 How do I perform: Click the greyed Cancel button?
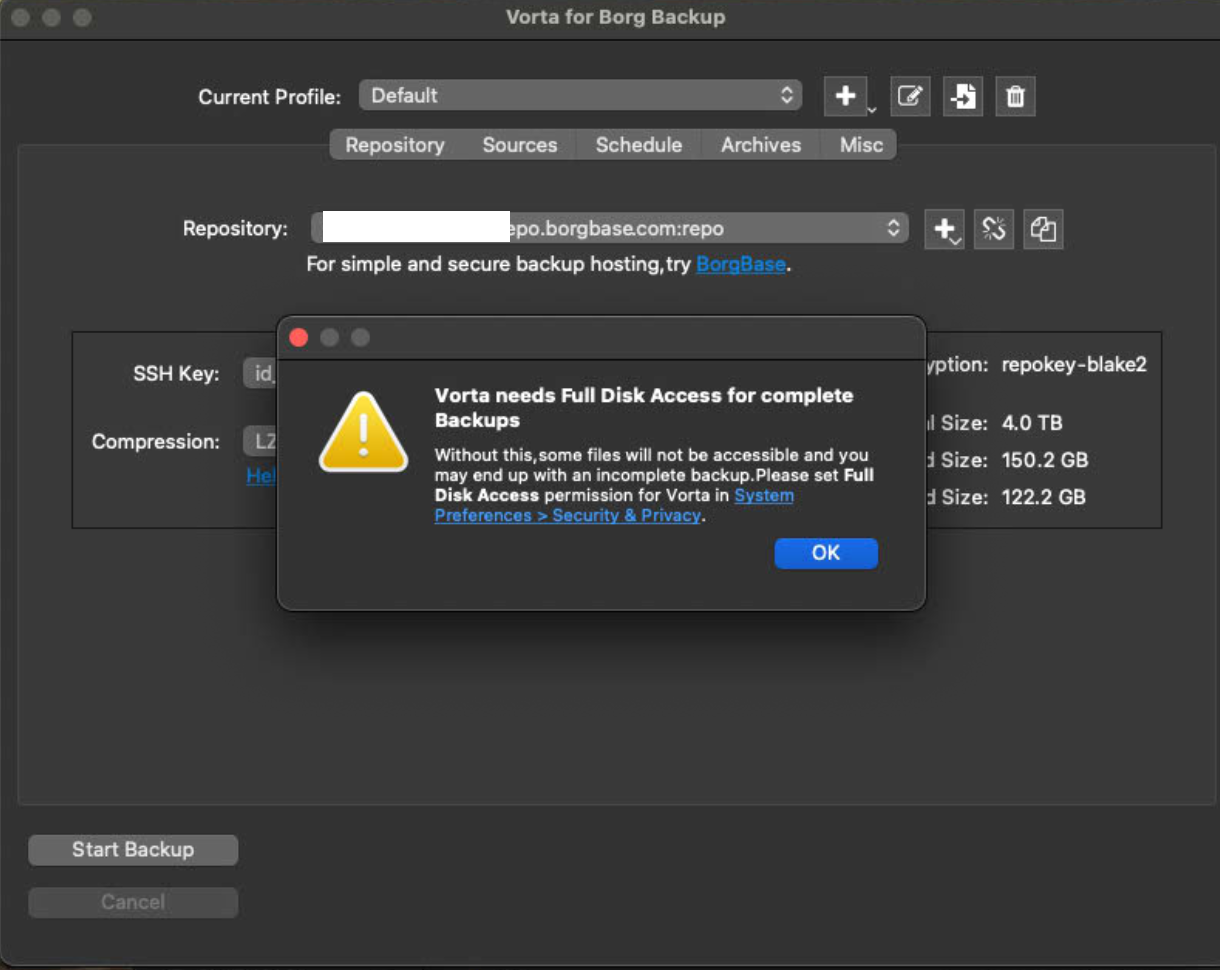click(133, 902)
